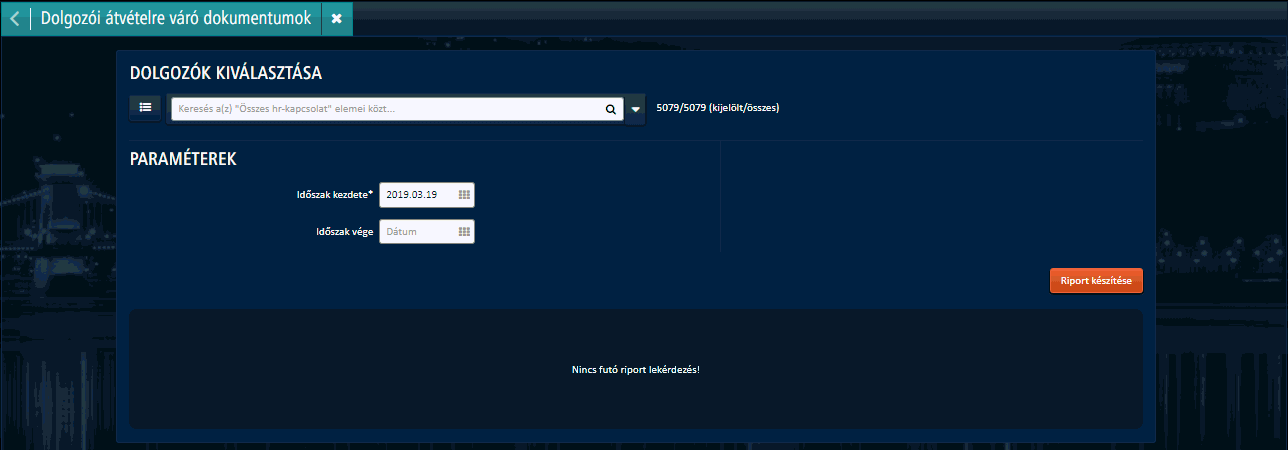Open the Időszak kezdete calendar picker icon

464,195
